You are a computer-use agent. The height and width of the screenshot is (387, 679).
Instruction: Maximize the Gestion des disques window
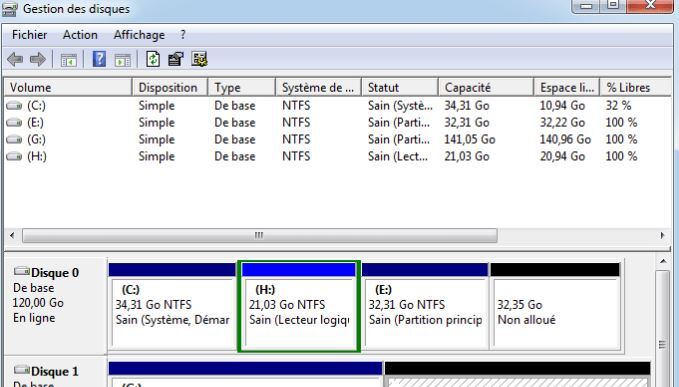point(613,6)
